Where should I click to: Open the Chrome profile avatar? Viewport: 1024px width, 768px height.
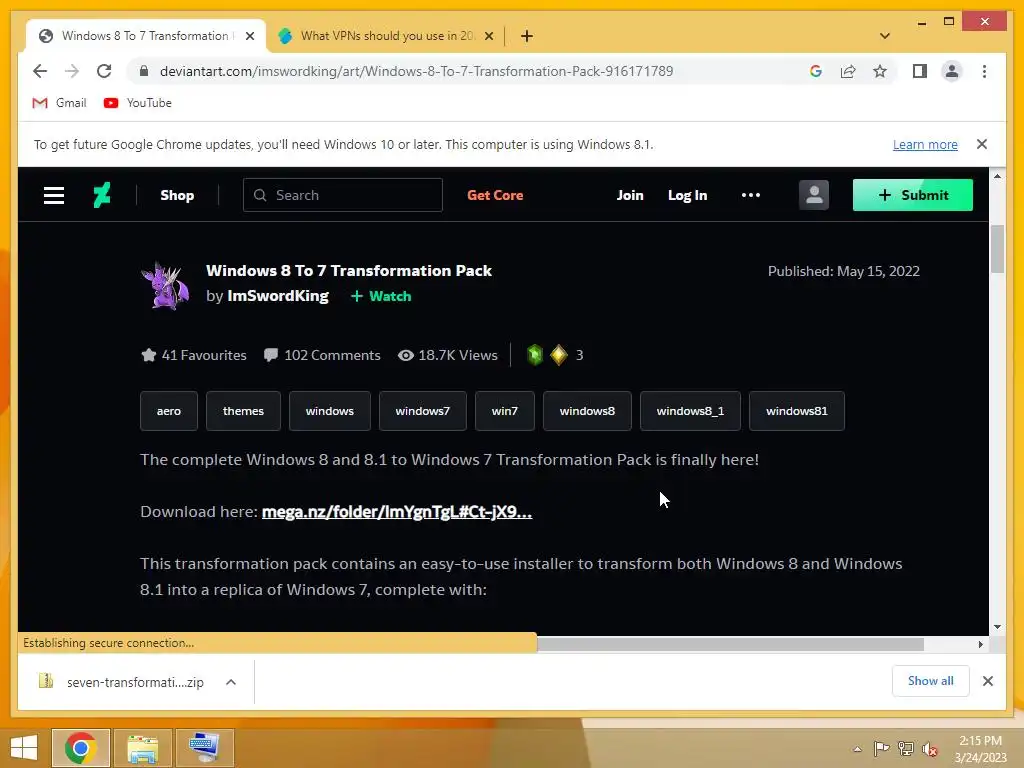pyautogui.click(x=952, y=71)
